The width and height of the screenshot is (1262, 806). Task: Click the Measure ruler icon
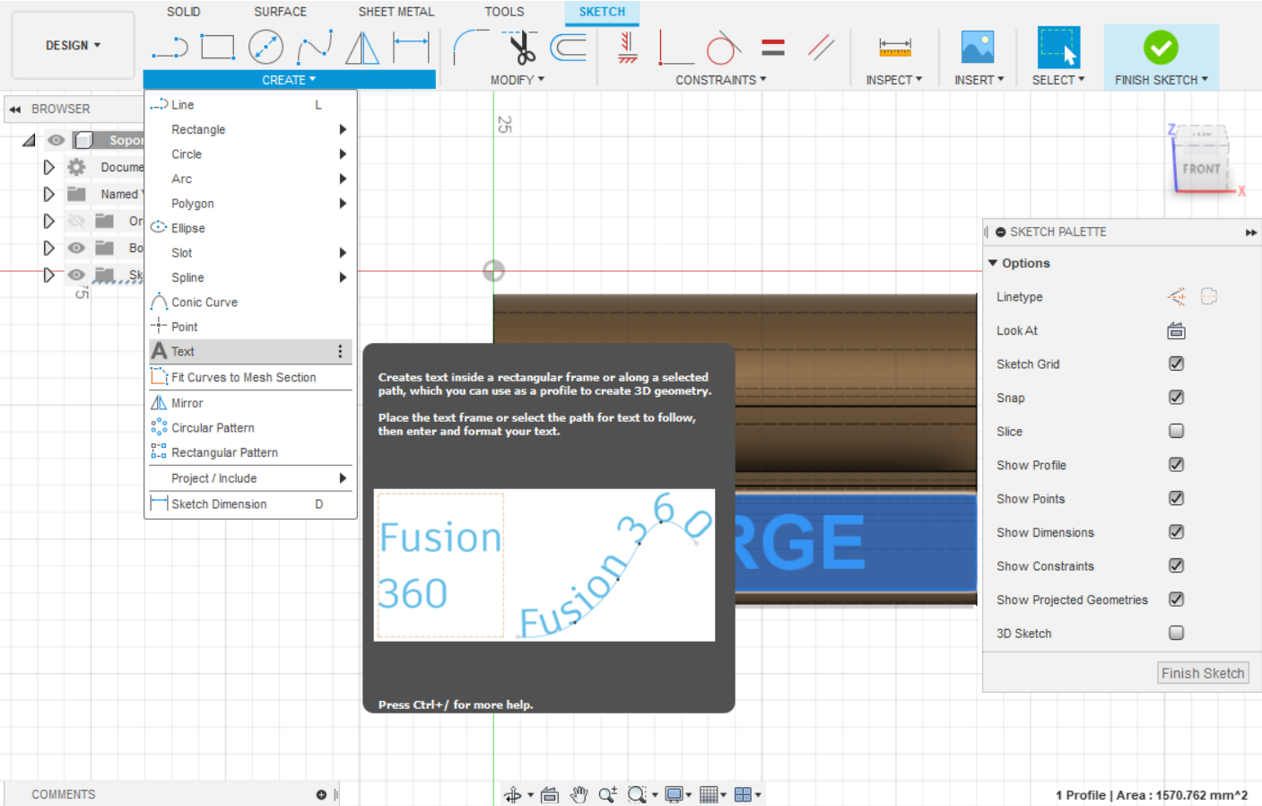coord(895,46)
